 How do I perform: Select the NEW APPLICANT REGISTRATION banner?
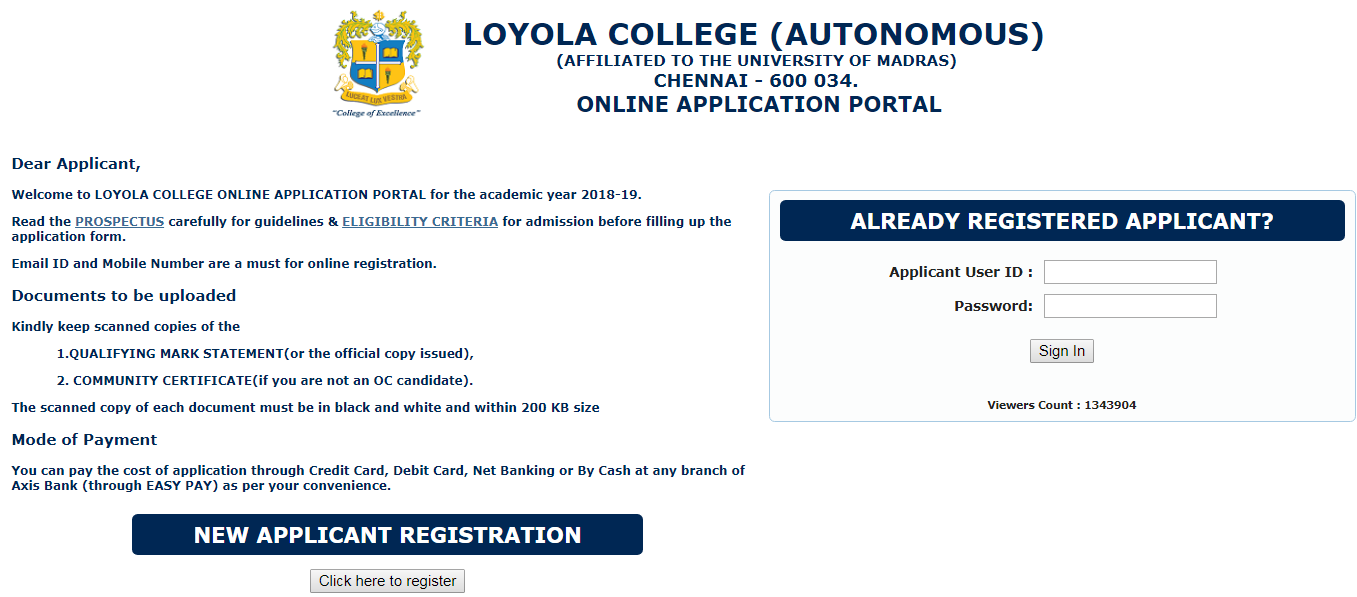tap(387, 535)
